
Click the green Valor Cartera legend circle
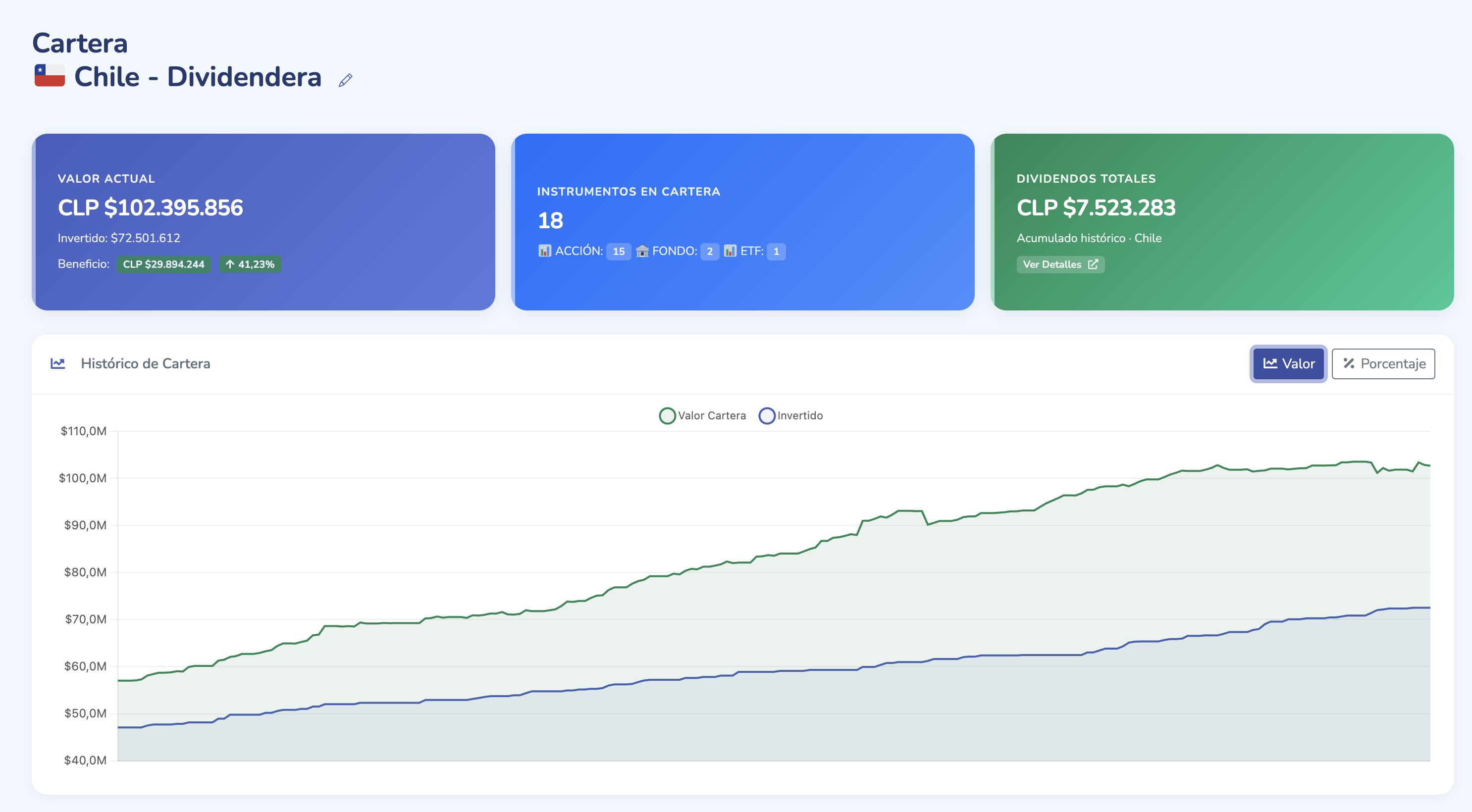pyautogui.click(x=667, y=415)
